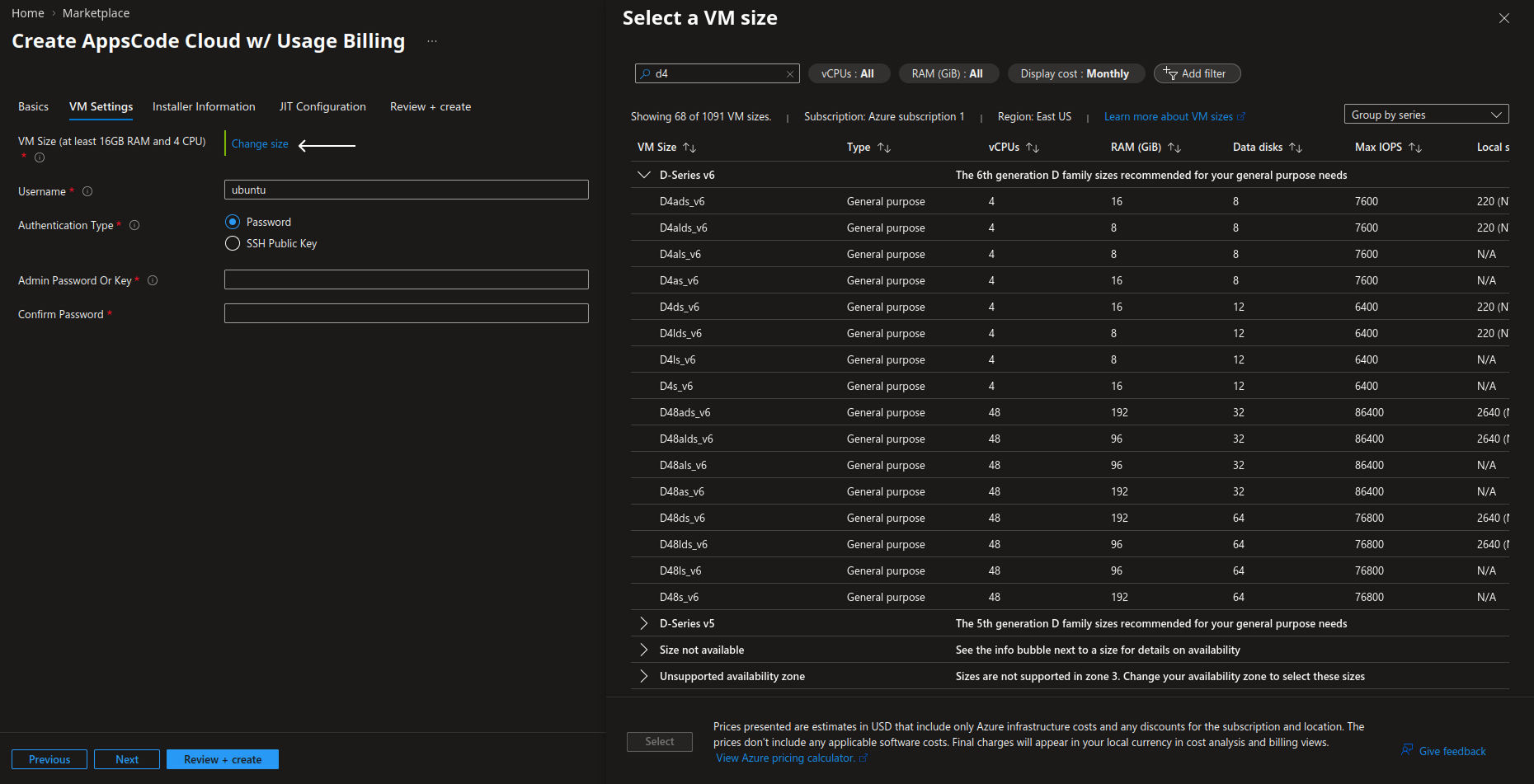The width and height of the screenshot is (1534, 784).
Task: Expand the D-Series v5 group
Action: (x=644, y=623)
